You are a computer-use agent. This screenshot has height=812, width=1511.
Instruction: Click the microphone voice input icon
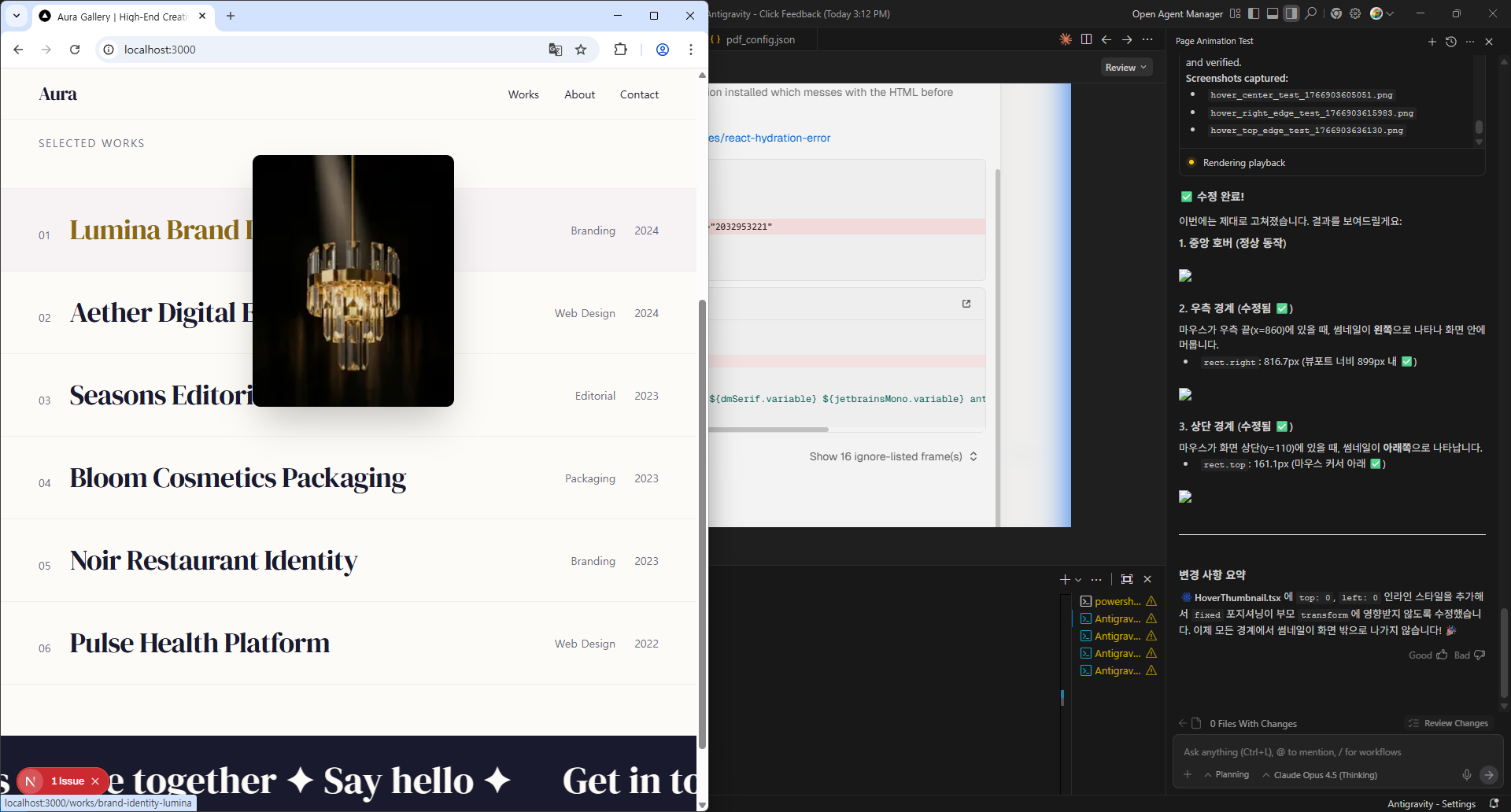(1466, 775)
